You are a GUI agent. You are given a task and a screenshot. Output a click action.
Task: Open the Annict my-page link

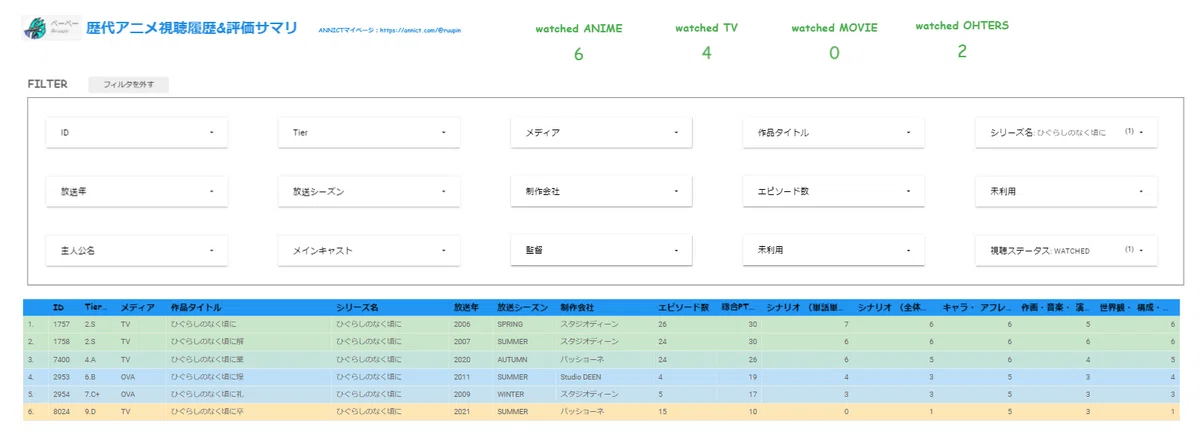pos(390,31)
